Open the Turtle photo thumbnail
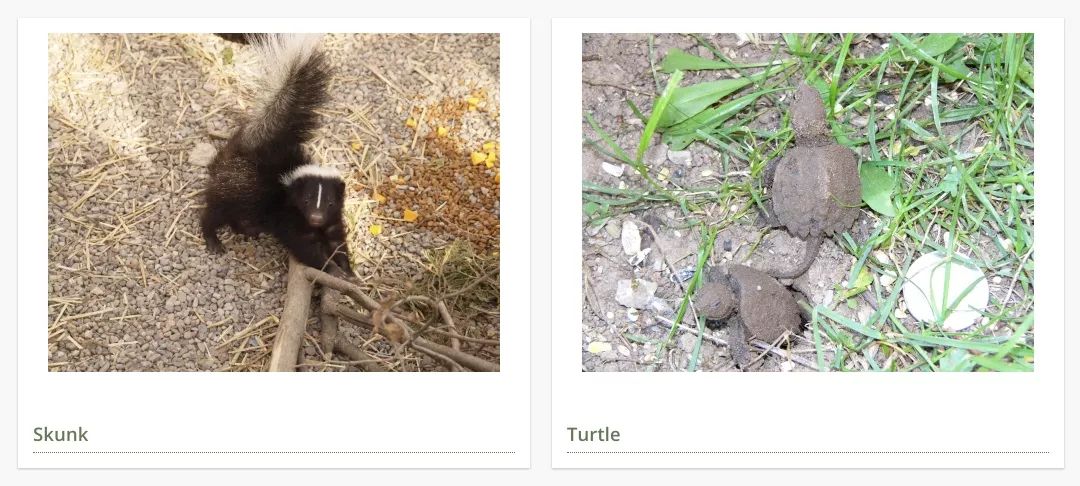 (807, 202)
